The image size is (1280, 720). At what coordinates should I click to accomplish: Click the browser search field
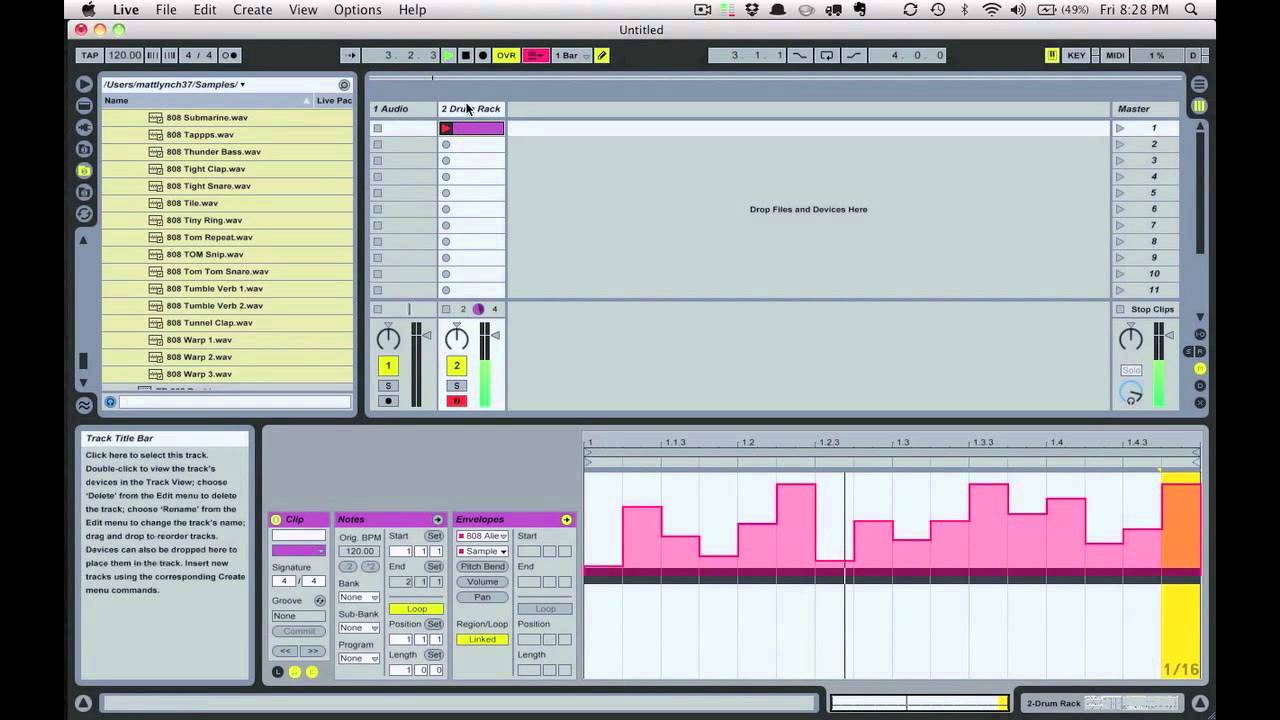pyautogui.click(x=234, y=402)
